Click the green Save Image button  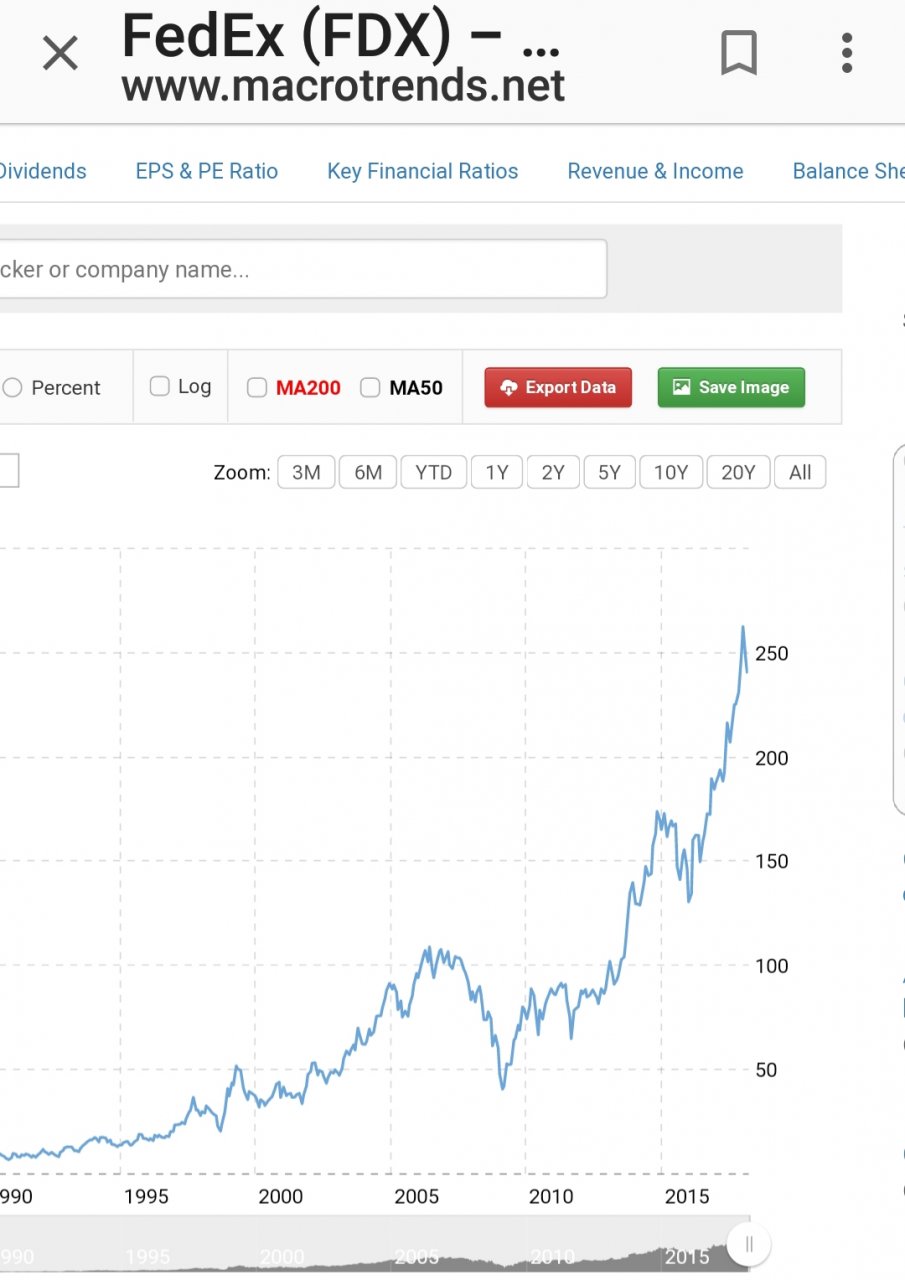coord(731,387)
